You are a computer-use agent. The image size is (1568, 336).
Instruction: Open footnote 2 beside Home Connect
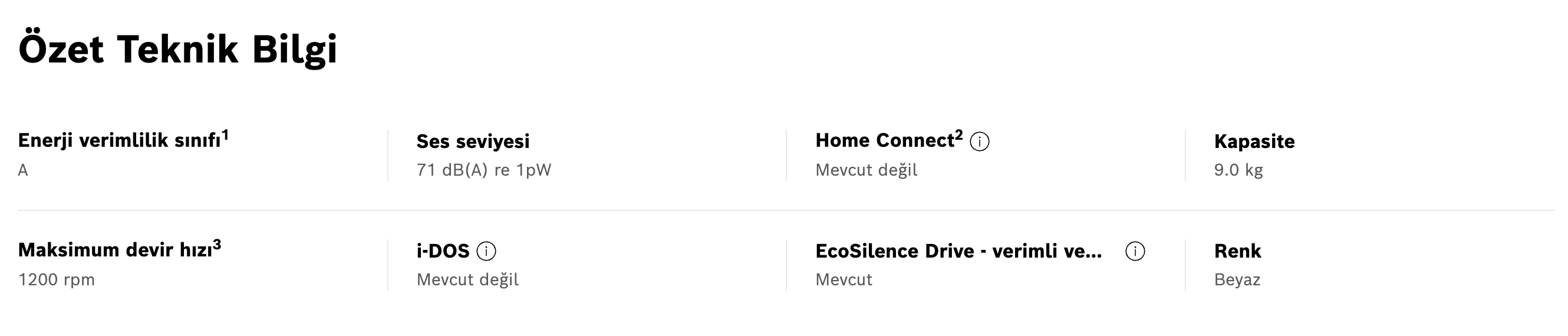(958, 134)
